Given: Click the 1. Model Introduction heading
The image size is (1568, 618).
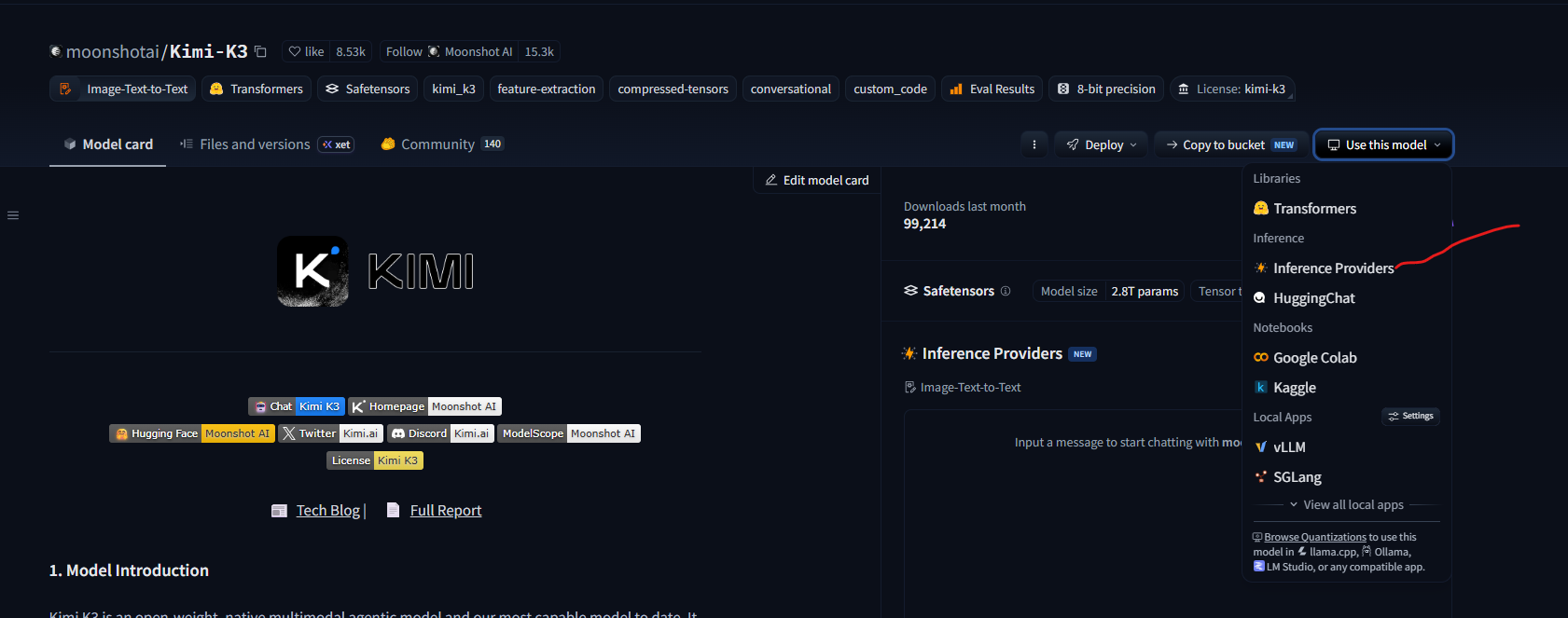Looking at the screenshot, I should (129, 570).
